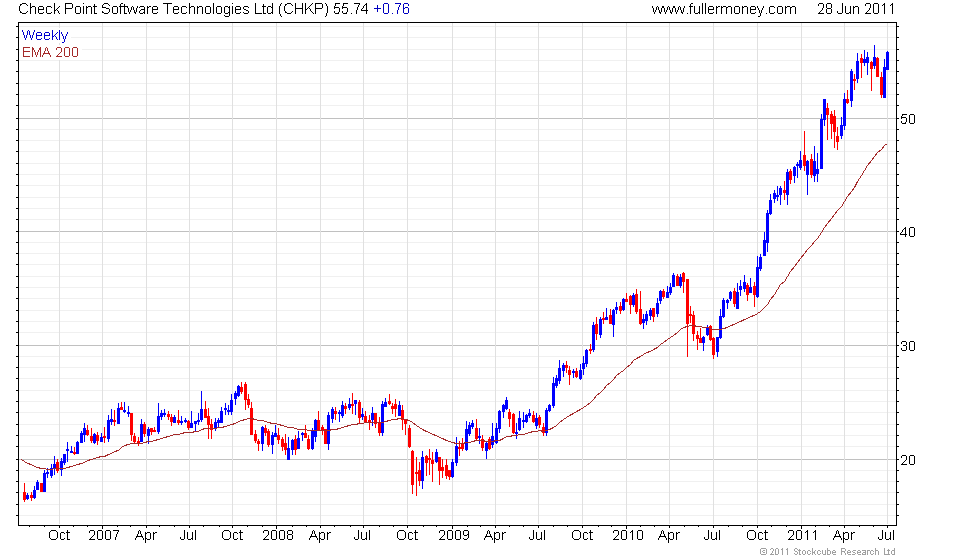Click the copyright Stockcube Research Ltd text
This screenshot has height=560, width=980.
(827, 552)
